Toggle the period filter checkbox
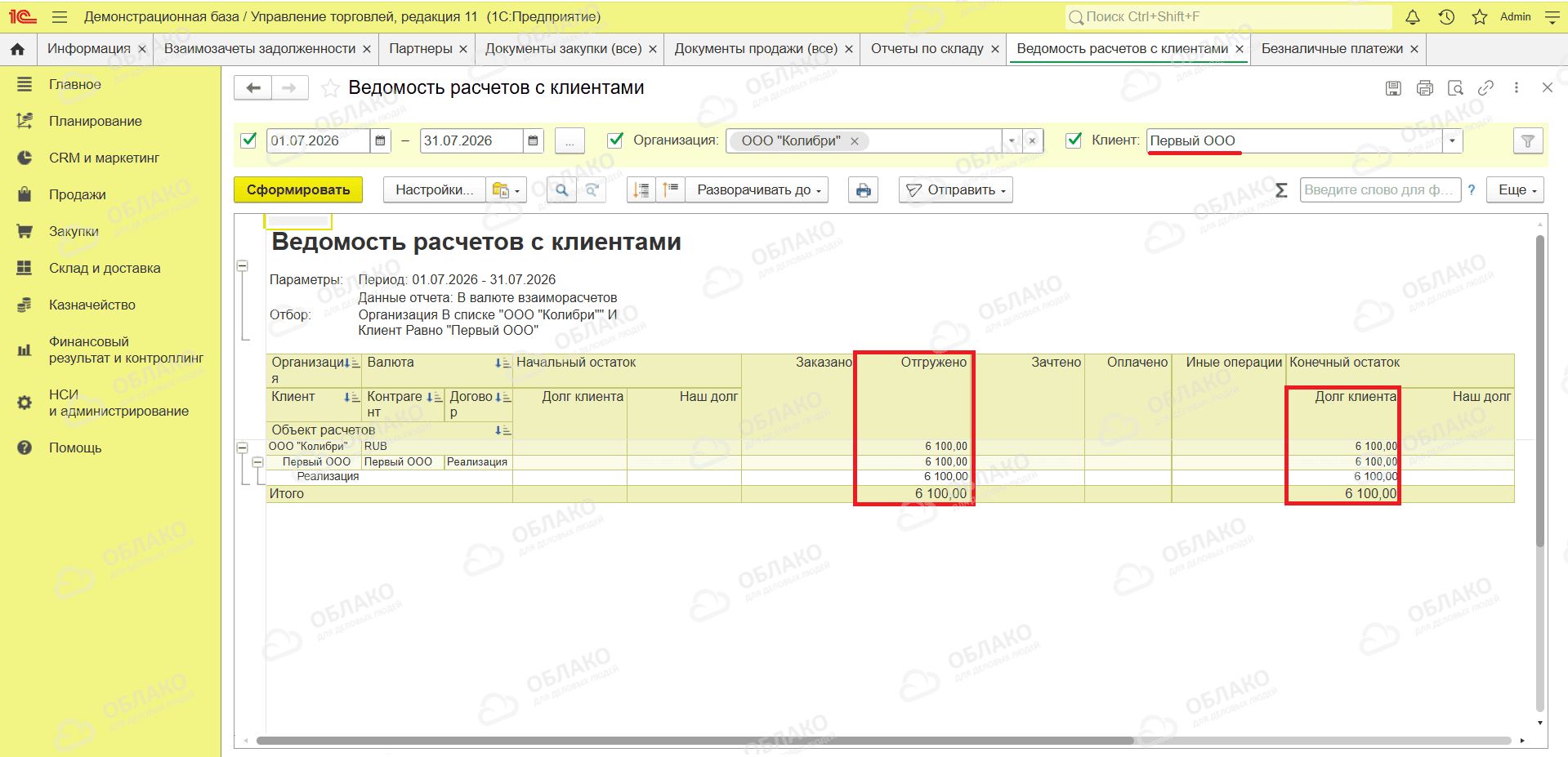 249,140
